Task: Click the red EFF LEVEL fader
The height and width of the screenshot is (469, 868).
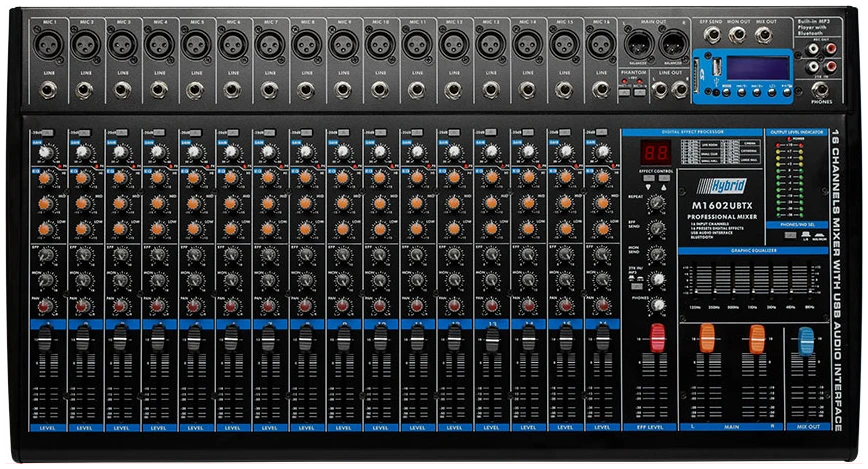Action: pos(657,337)
